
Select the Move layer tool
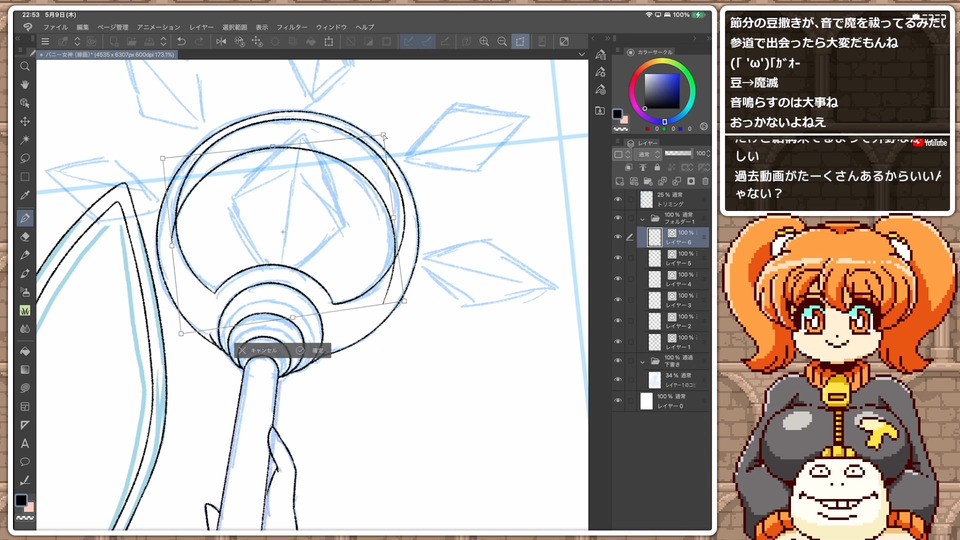[x=25, y=121]
